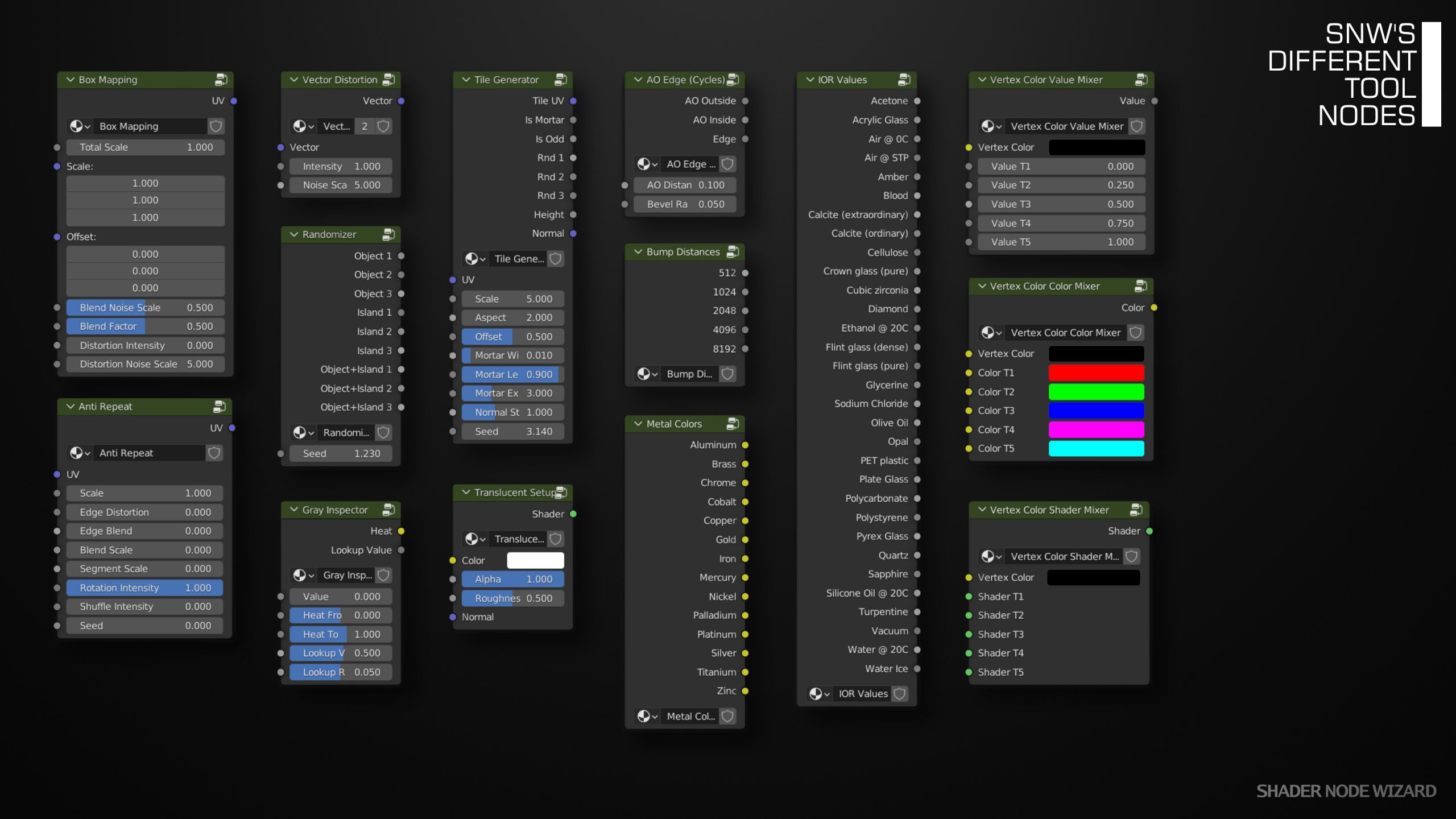Click the AO Outside output socket

tap(745, 101)
